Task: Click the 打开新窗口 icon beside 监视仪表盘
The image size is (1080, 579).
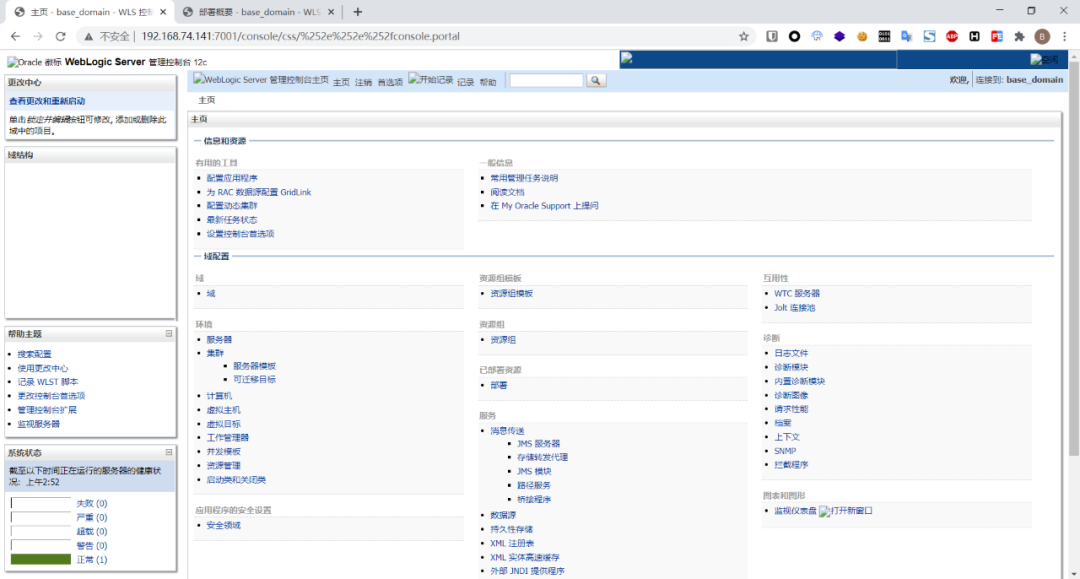Action: [846, 511]
